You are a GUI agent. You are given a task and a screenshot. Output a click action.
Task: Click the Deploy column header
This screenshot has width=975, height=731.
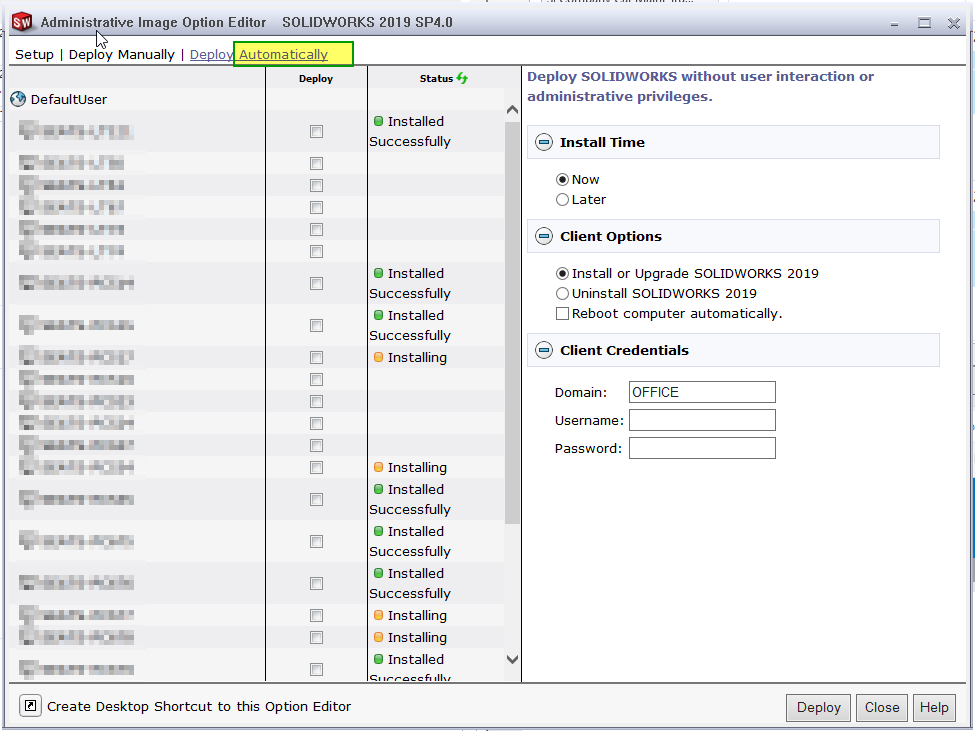pos(316,78)
